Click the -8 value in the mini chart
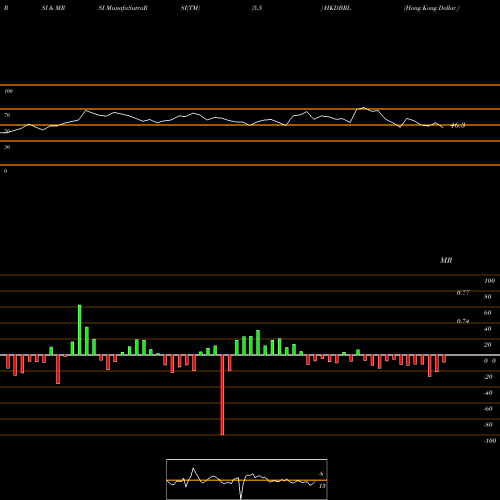Viewport: 500px width, 500px height. [321, 474]
